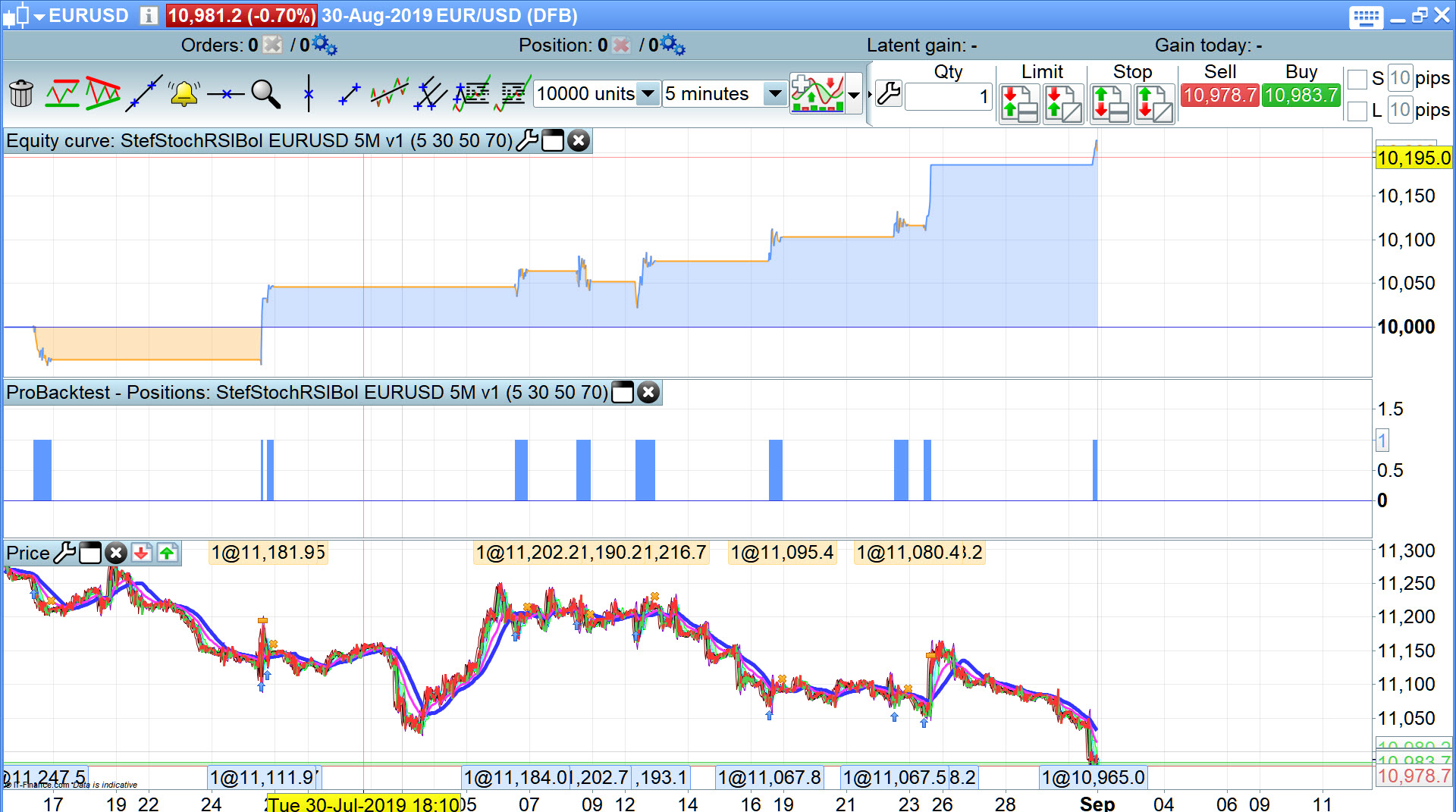
Task: Click the second Stop order icon
Action: (x=1154, y=104)
